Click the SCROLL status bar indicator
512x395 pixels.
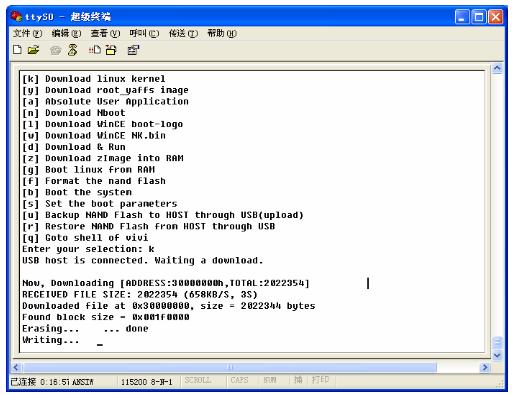tap(197, 380)
